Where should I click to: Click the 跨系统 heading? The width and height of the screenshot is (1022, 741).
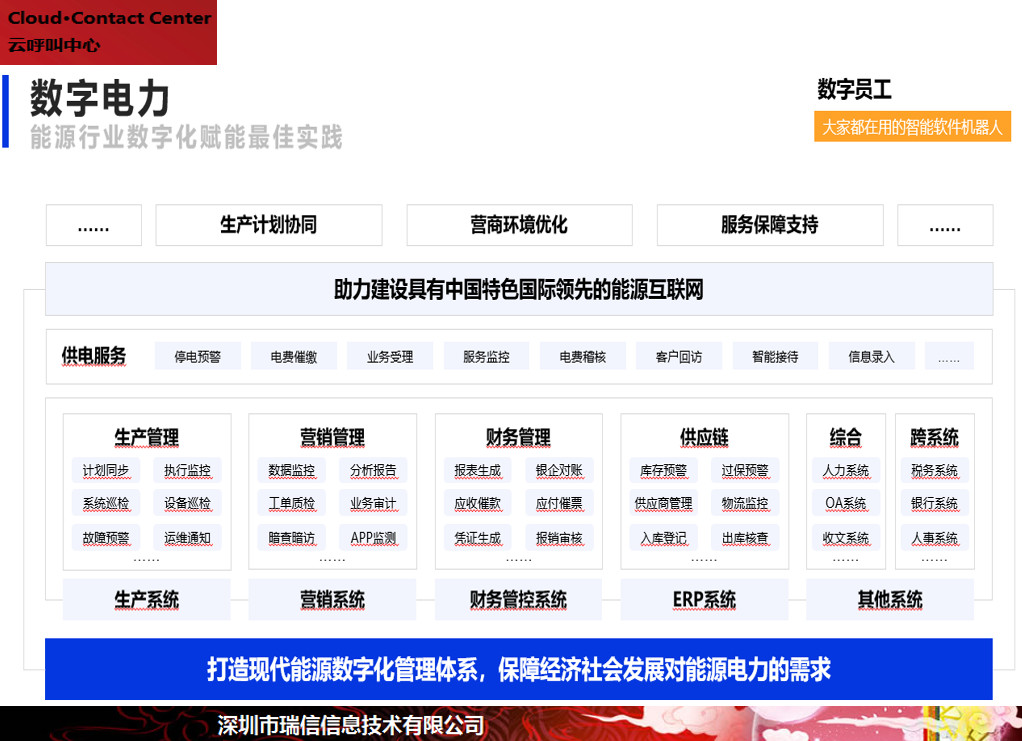click(x=935, y=437)
